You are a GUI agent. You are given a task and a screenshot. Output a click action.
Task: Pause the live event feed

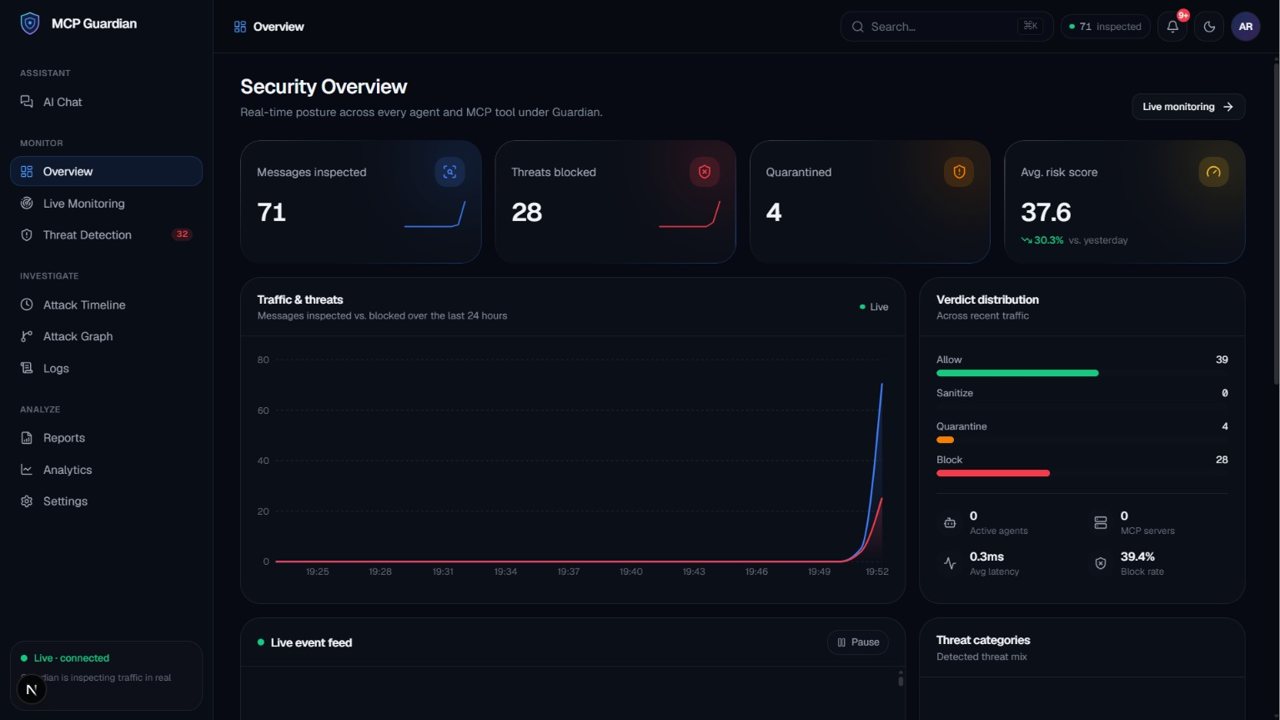coord(858,642)
